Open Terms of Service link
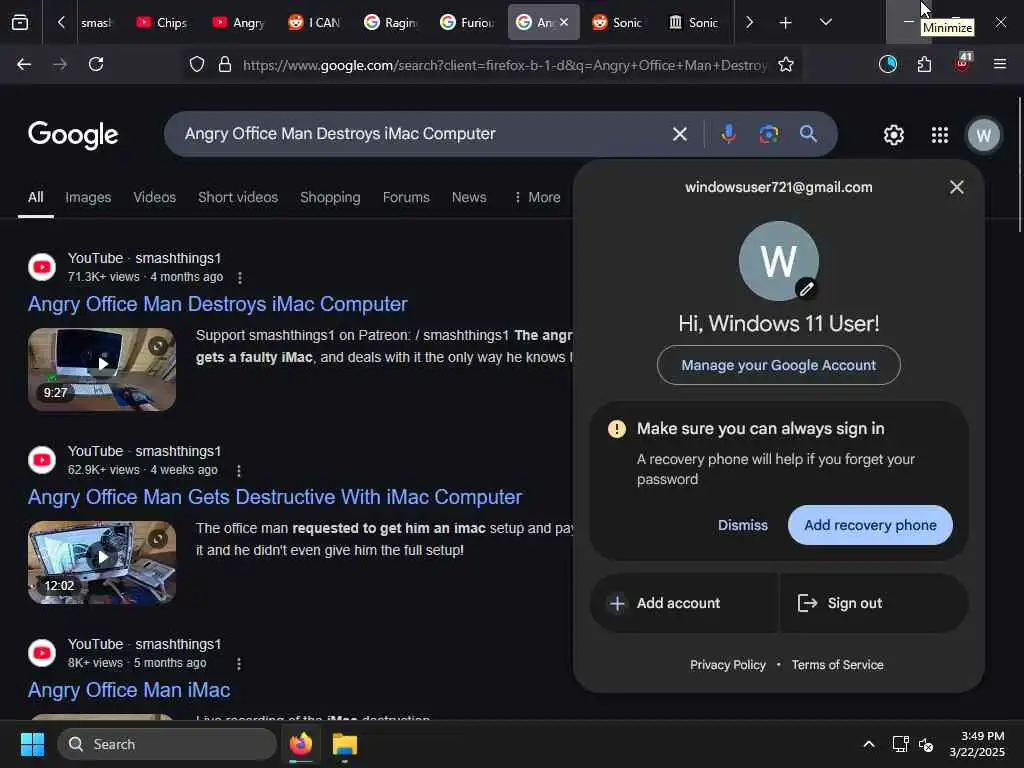Image resolution: width=1024 pixels, height=768 pixels. tap(837, 665)
